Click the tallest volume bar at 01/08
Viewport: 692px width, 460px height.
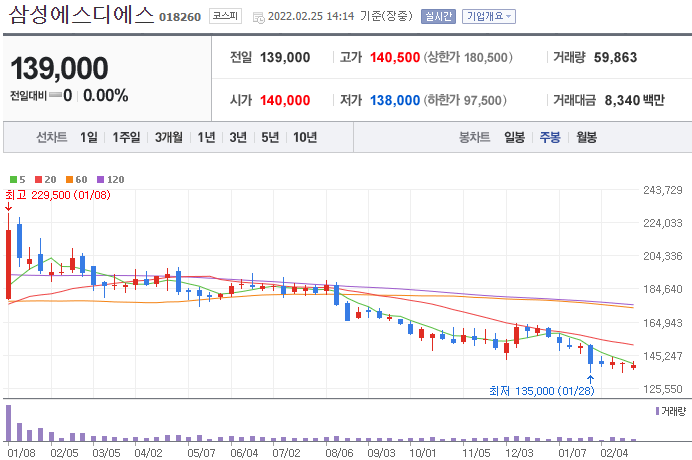tap(8, 423)
